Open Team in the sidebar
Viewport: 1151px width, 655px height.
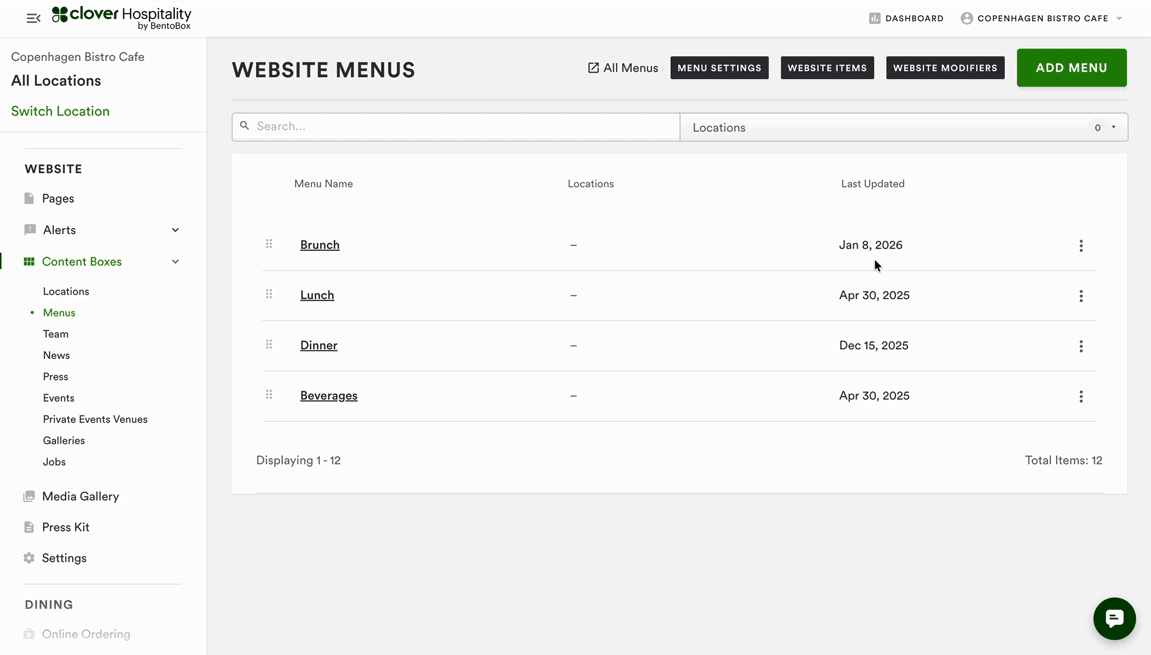[56, 334]
